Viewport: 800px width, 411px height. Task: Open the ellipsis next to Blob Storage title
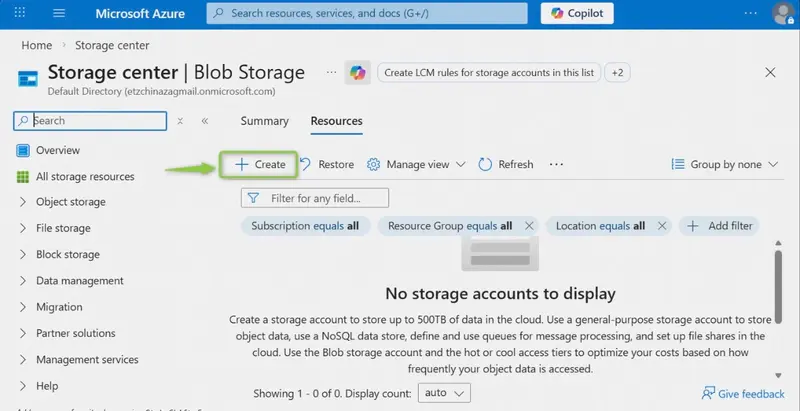pyautogui.click(x=332, y=72)
